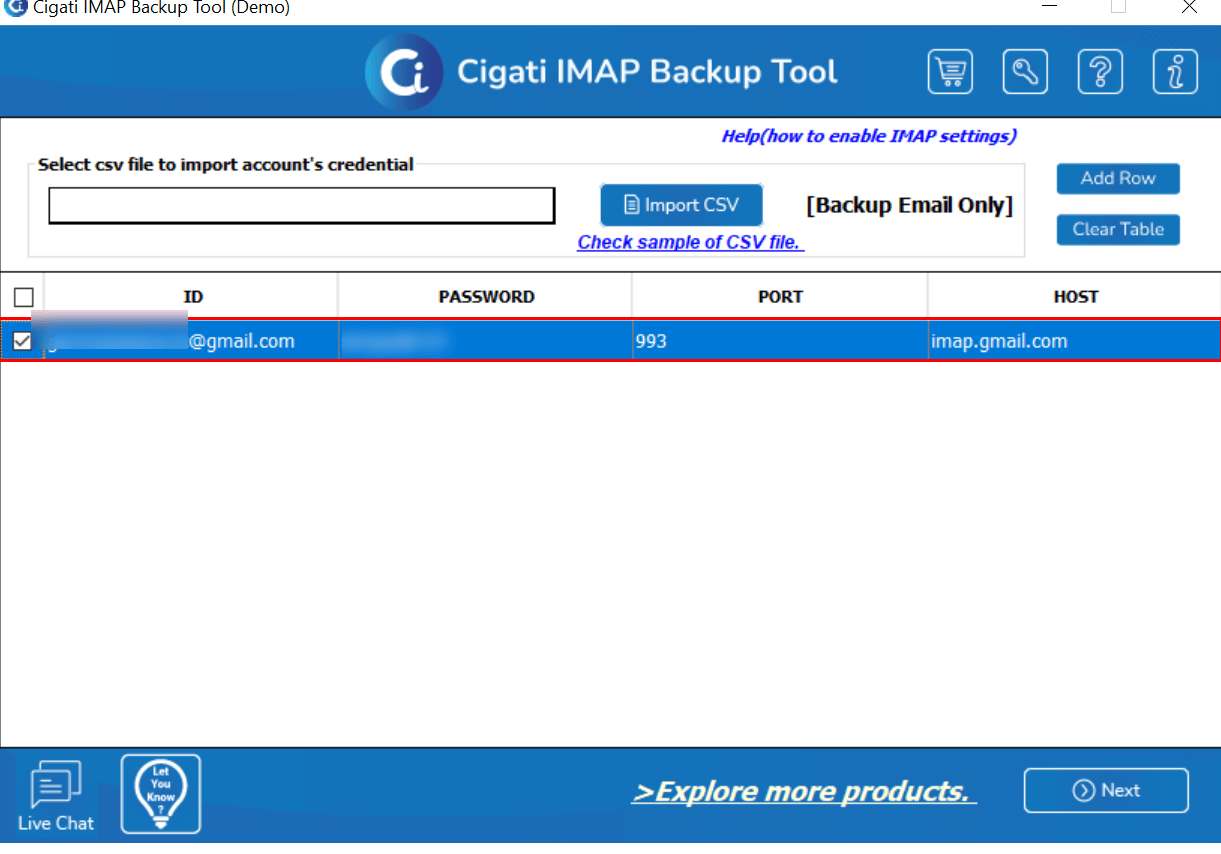This screenshot has height=854, width=1221.
Task: Click the Let You Know lightbulb icon
Action: pyautogui.click(x=161, y=794)
